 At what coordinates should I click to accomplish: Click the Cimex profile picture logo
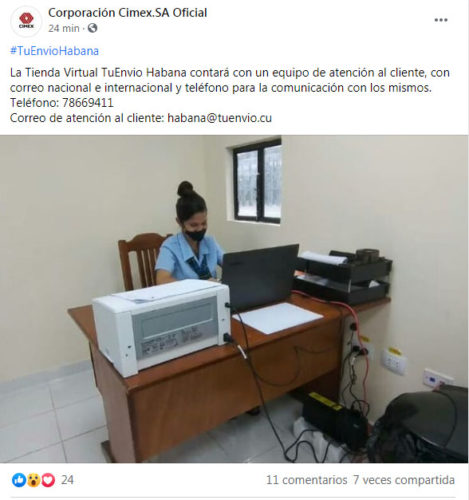coord(26,21)
